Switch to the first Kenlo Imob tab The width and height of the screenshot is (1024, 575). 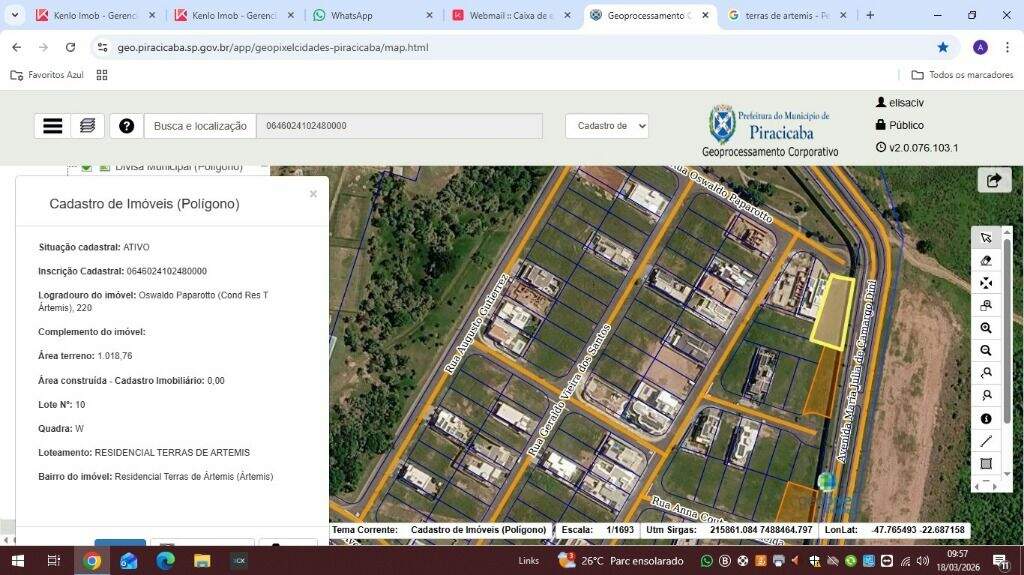pos(95,15)
